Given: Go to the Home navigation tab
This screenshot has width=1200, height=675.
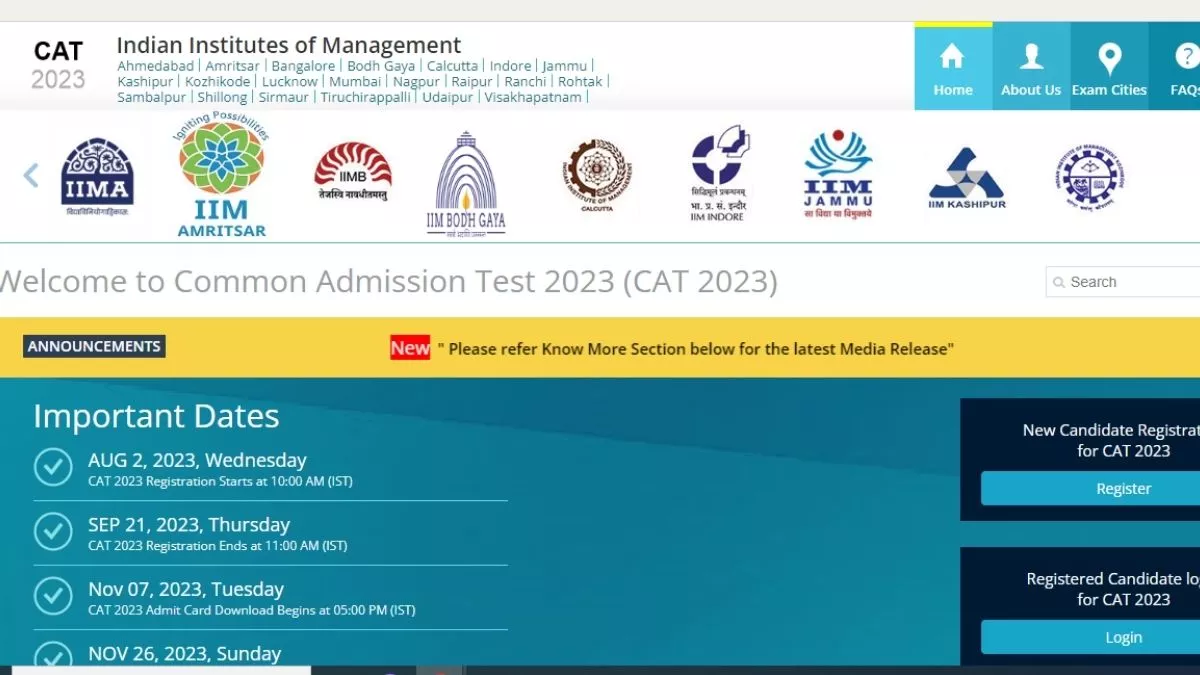Looking at the screenshot, I should (953, 66).
